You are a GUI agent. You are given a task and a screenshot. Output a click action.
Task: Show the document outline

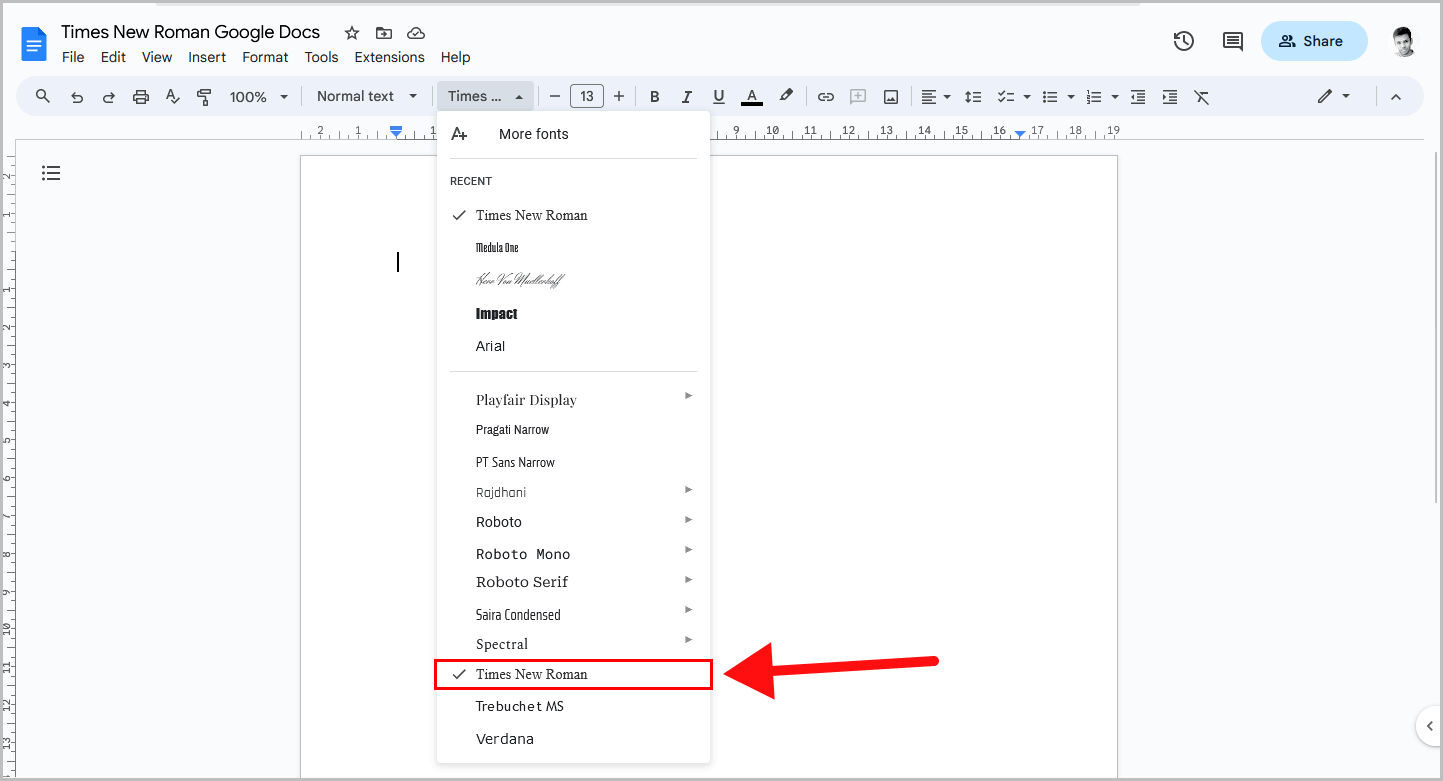point(51,173)
